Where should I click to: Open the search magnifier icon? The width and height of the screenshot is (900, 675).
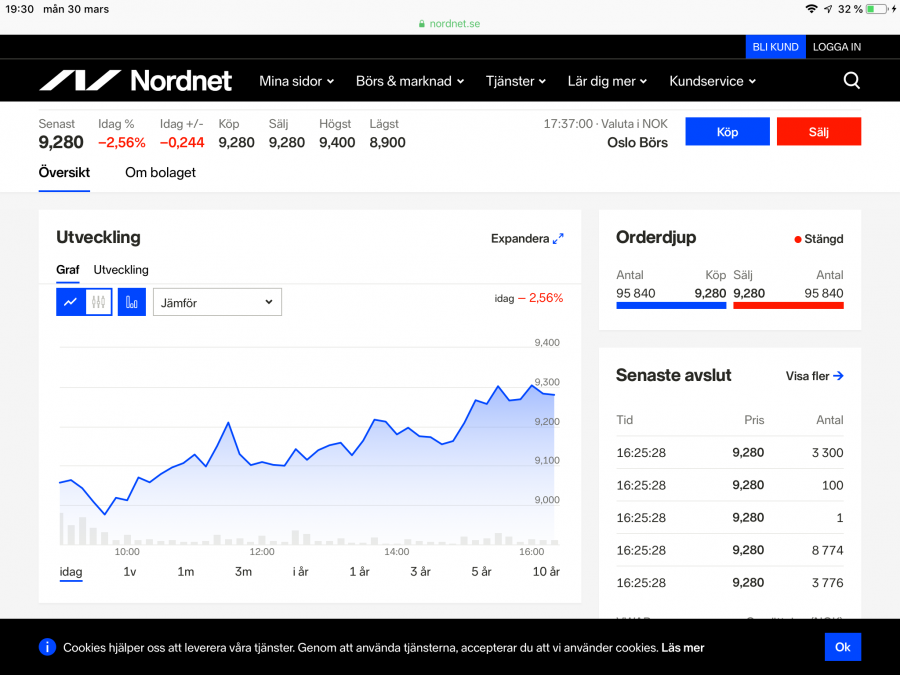tap(851, 81)
